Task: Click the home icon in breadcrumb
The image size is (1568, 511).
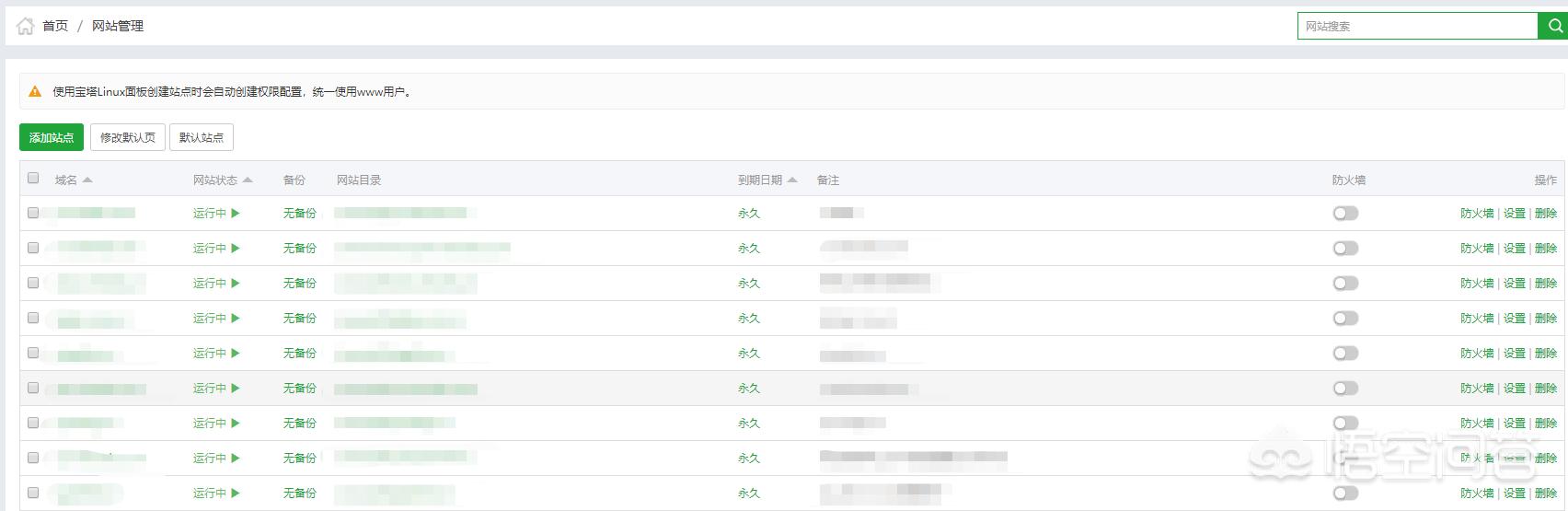Action: 26,26
